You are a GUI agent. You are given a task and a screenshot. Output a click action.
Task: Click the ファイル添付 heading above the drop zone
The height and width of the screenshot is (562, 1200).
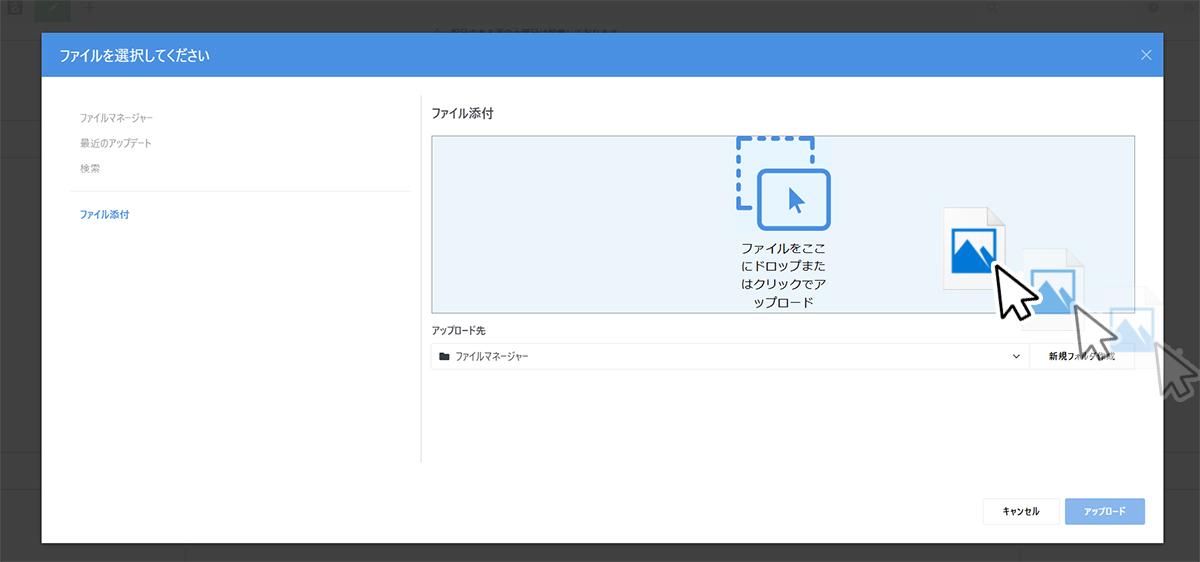pos(462,114)
